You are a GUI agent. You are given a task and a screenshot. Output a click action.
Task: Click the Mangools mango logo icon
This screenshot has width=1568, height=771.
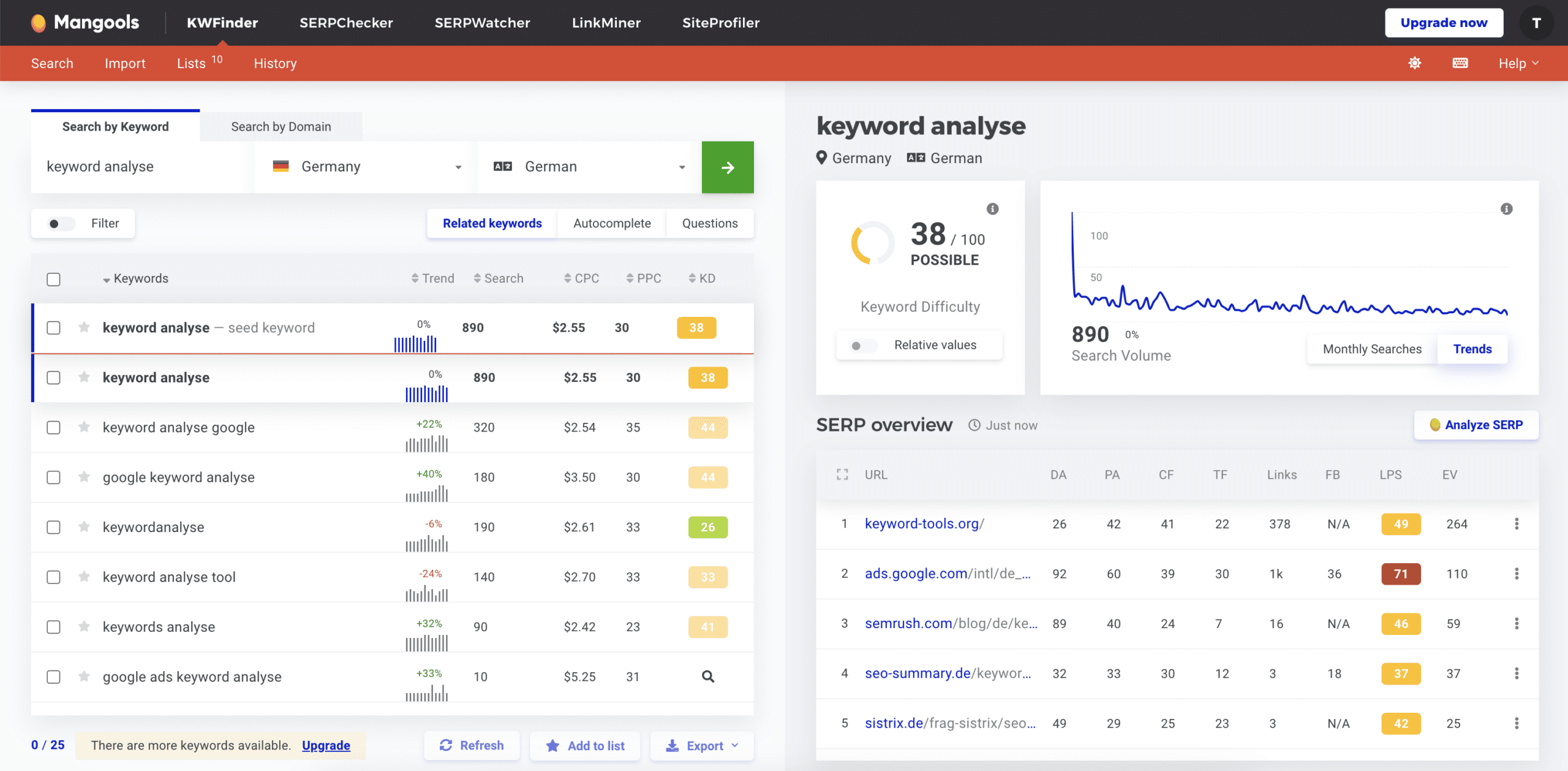click(39, 23)
